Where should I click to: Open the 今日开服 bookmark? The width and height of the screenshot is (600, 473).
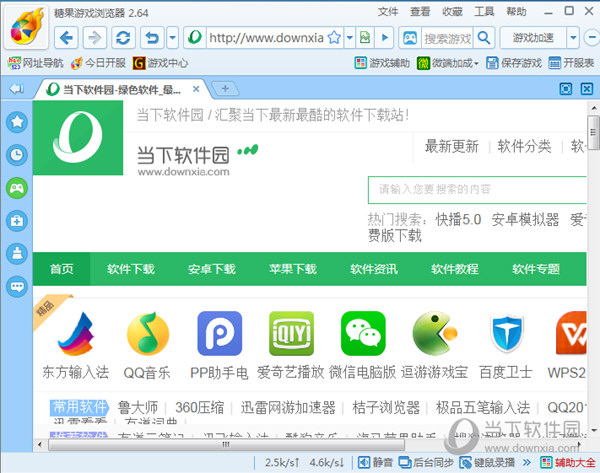98,63
